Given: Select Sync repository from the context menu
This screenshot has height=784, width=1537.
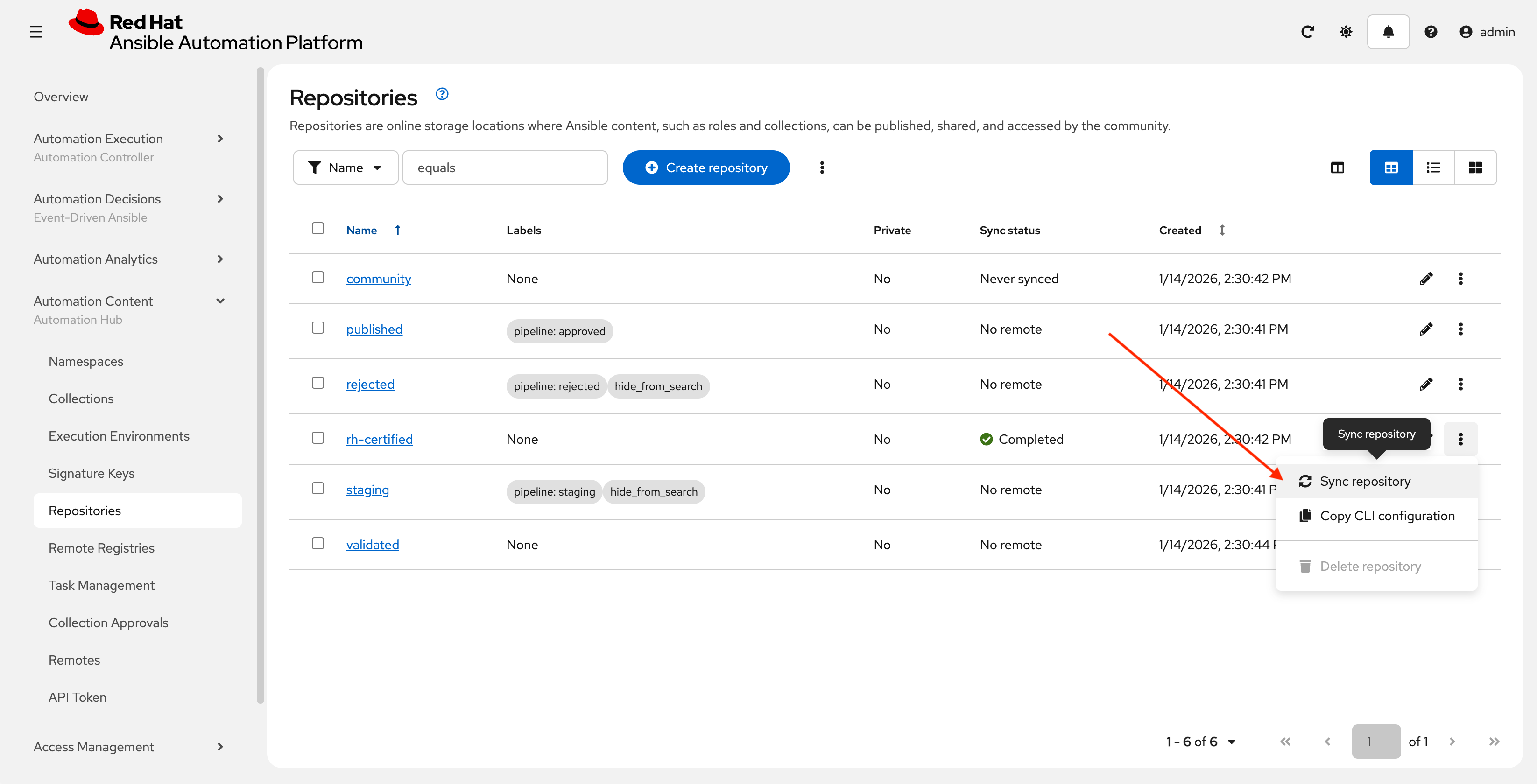Looking at the screenshot, I should [x=1365, y=481].
